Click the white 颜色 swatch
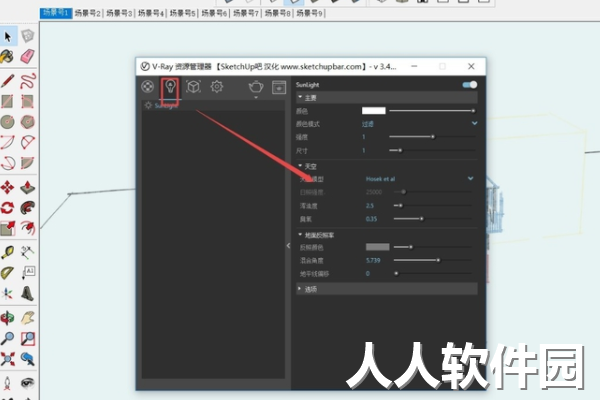 (x=373, y=111)
